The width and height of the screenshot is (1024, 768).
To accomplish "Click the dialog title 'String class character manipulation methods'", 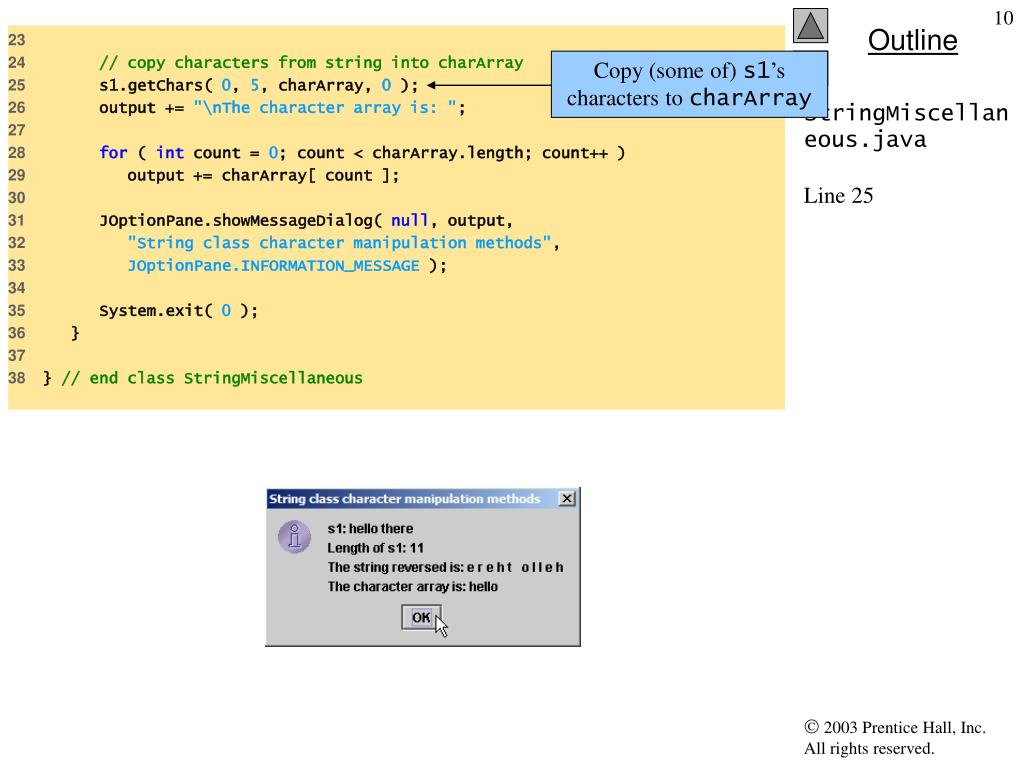I will pos(405,499).
